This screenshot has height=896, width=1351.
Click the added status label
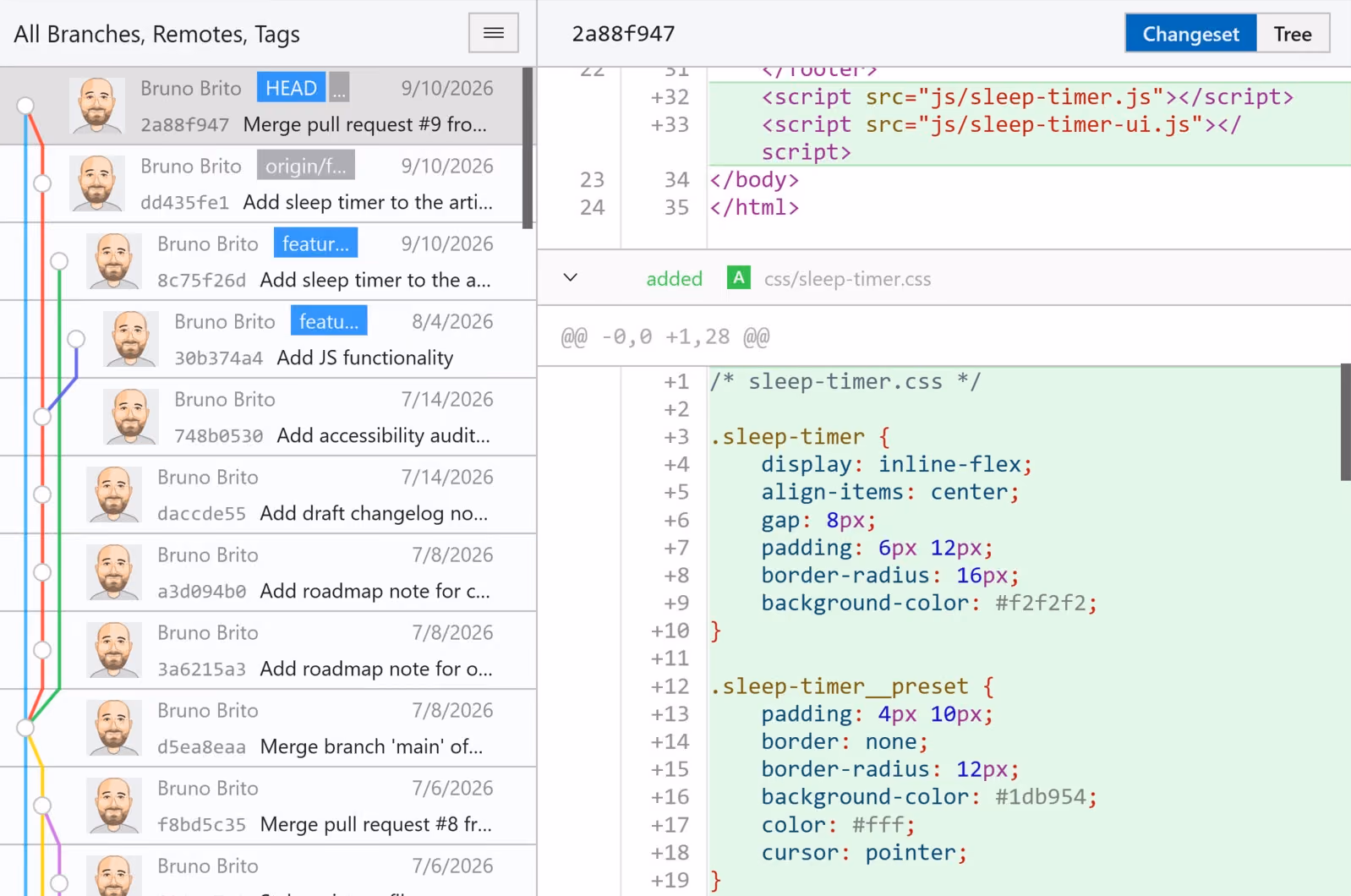click(x=675, y=279)
